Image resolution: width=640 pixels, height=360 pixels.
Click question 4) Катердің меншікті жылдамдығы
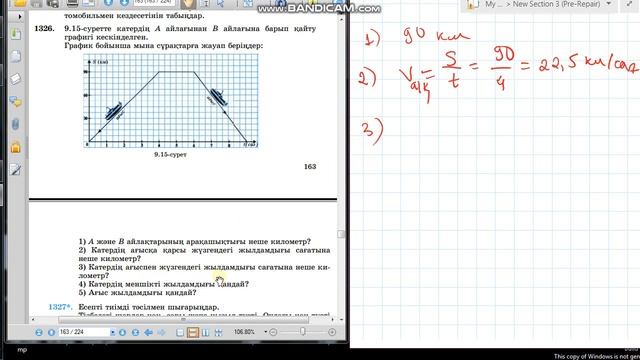(x=164, y=284)
